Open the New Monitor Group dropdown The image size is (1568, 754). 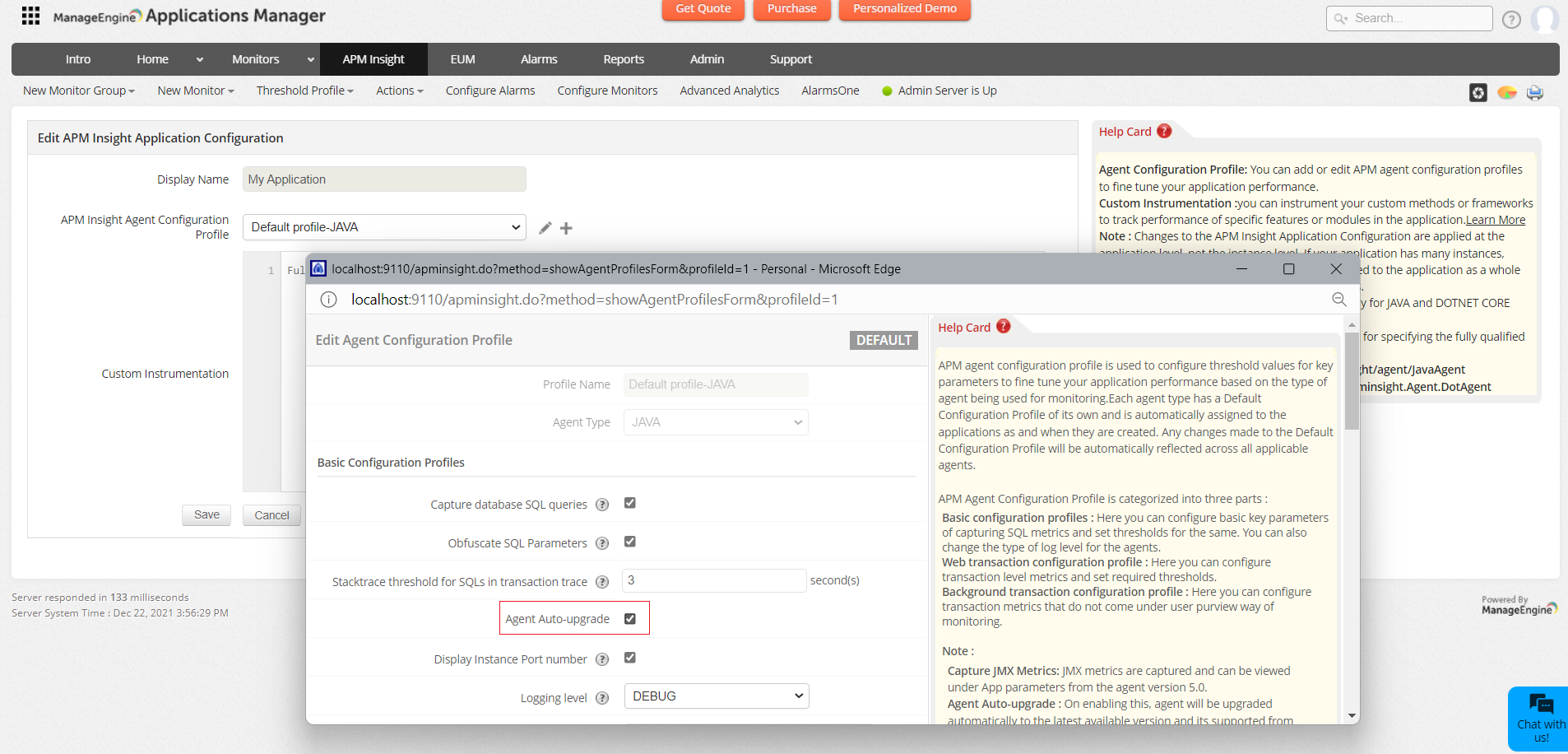(x=79, y=91)
